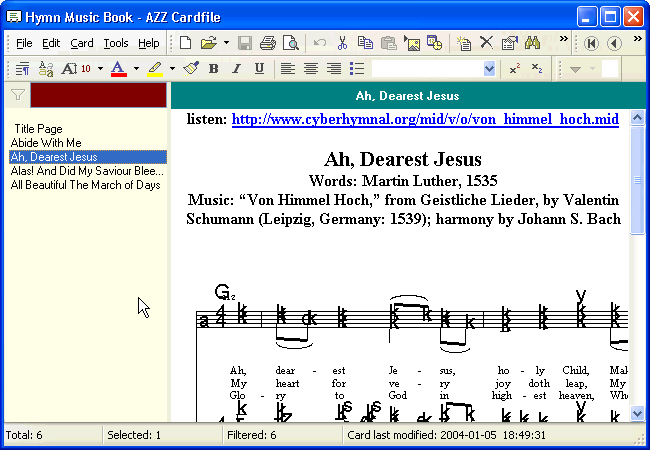
Task: Insert a picture using the image icon
Action: (x=412, y=43)
